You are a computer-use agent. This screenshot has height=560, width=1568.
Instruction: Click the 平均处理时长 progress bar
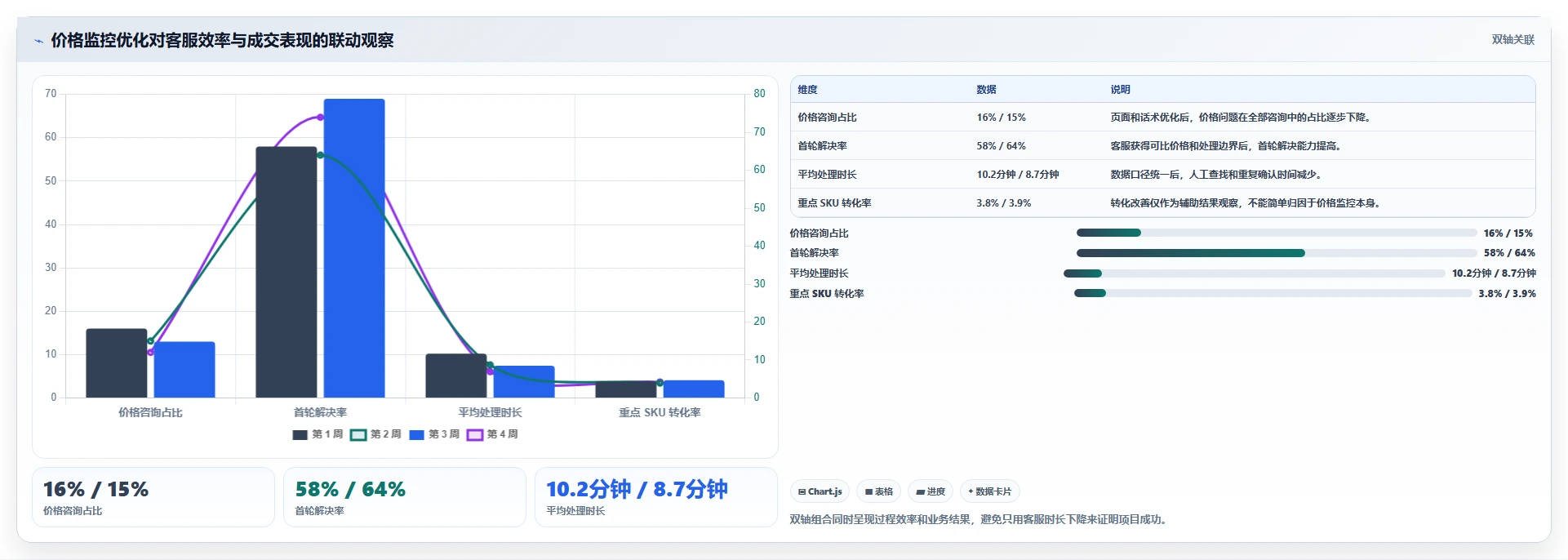(x=1255, y=273)
